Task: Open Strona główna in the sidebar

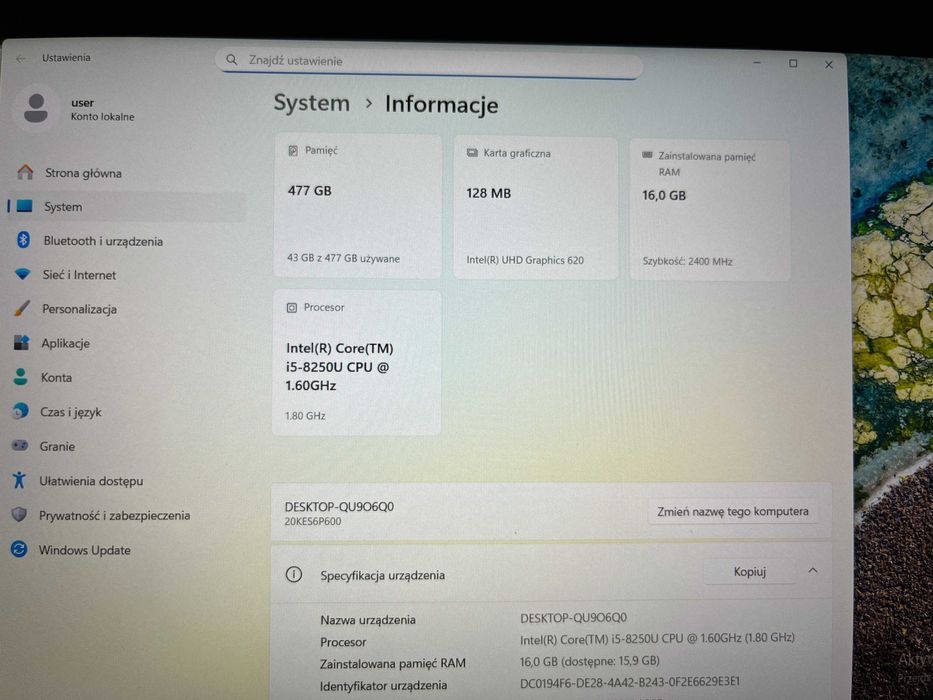Action: pos(126,173)
